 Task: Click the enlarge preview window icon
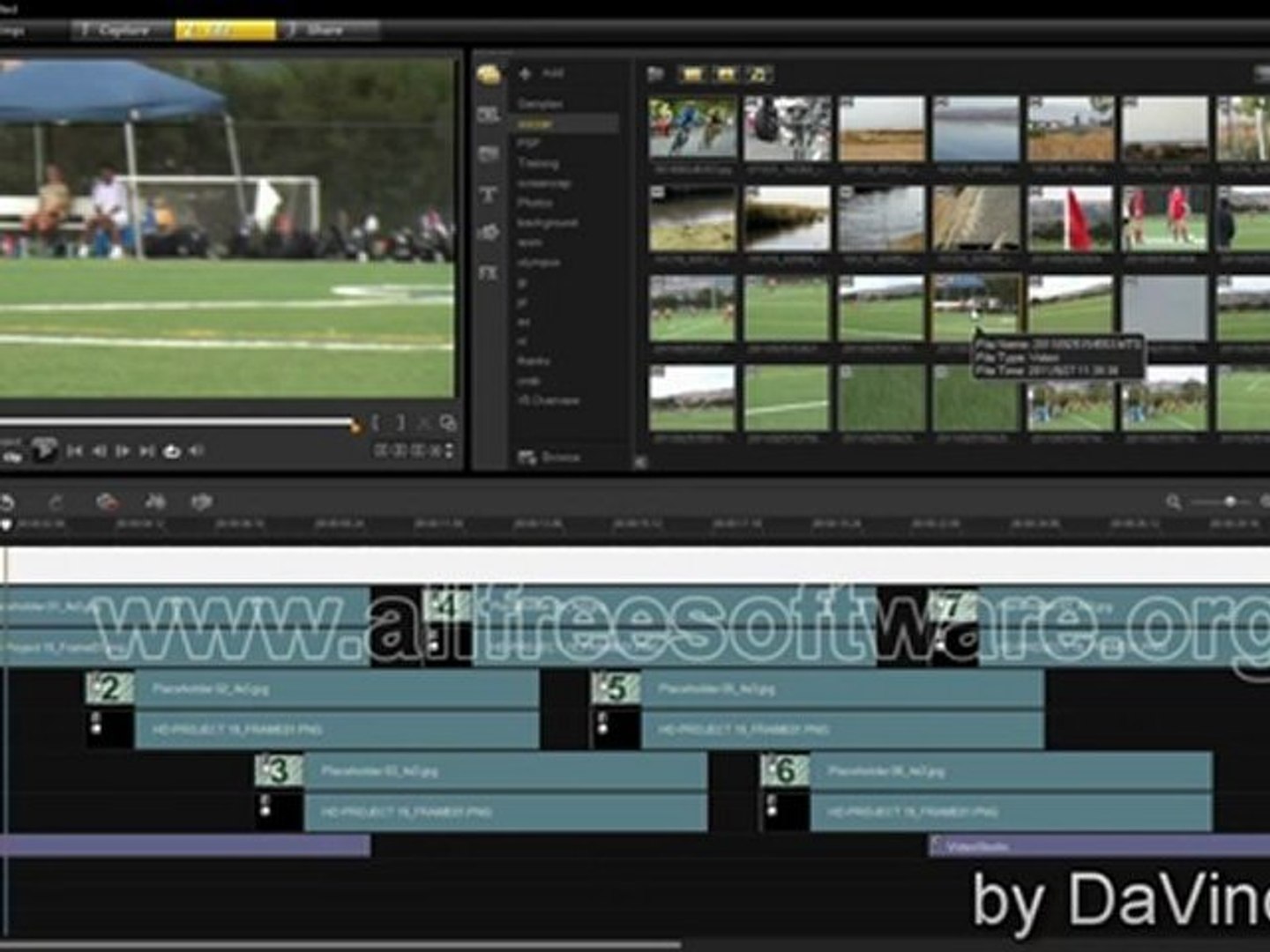(448, 424)
